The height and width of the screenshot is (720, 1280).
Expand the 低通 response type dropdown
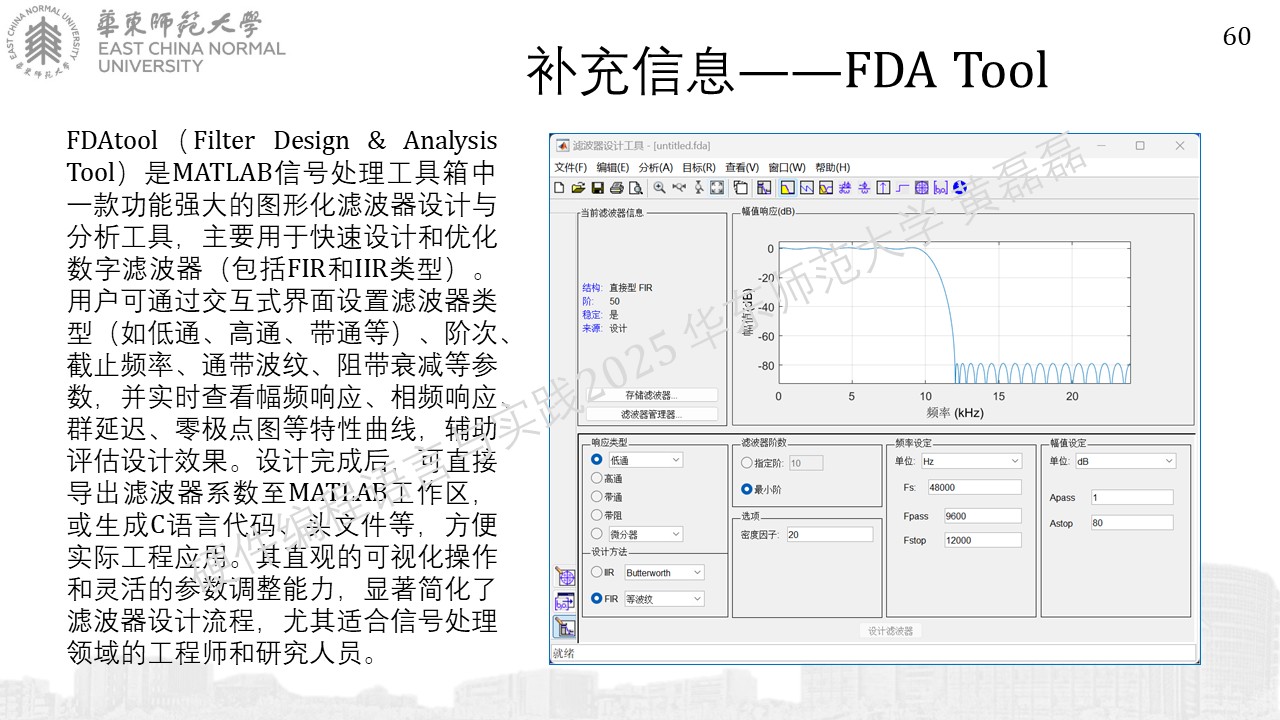pyautogui.click(x=645, y=460)
